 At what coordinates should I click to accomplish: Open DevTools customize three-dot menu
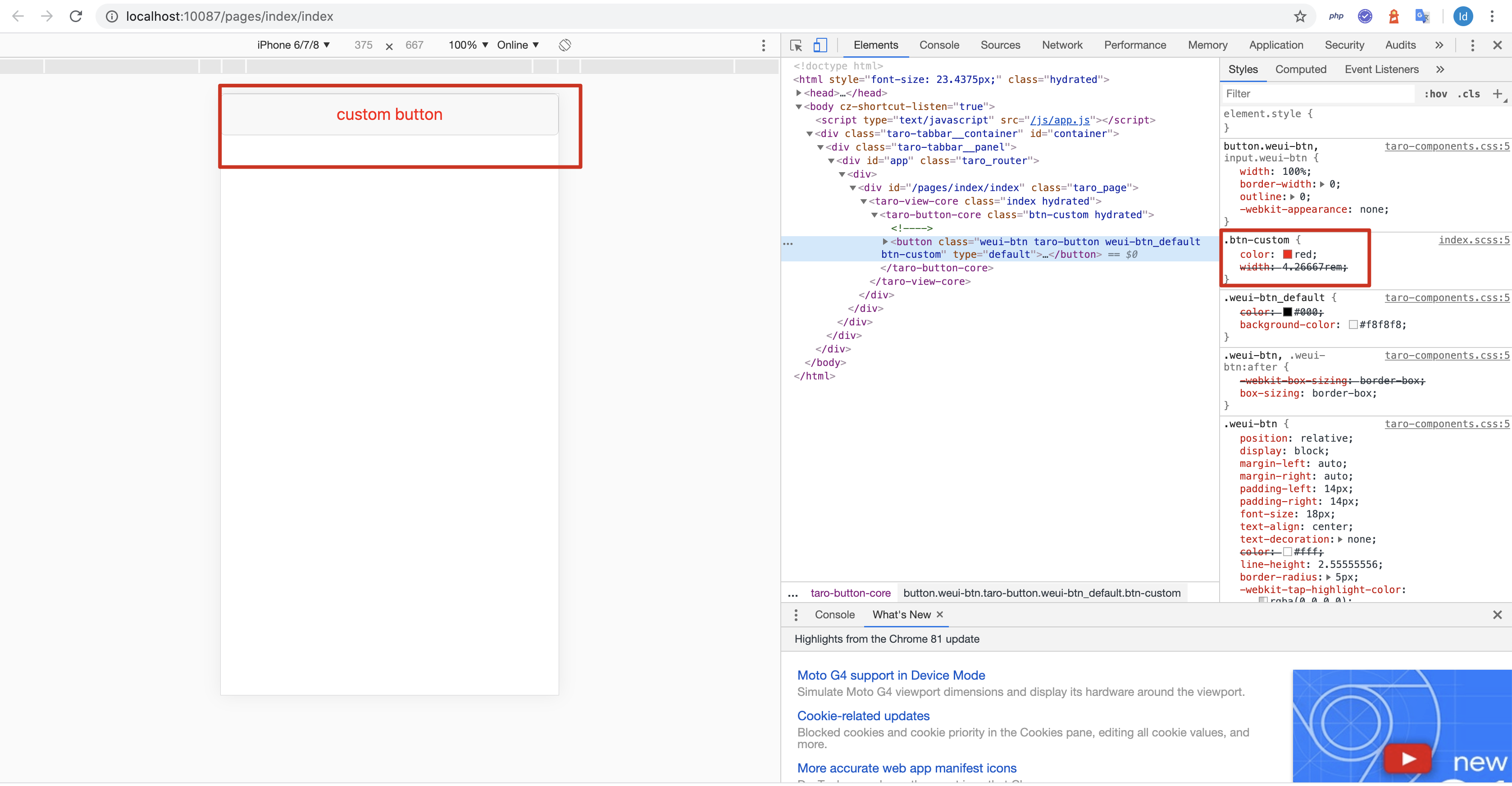pos(1472,45)
